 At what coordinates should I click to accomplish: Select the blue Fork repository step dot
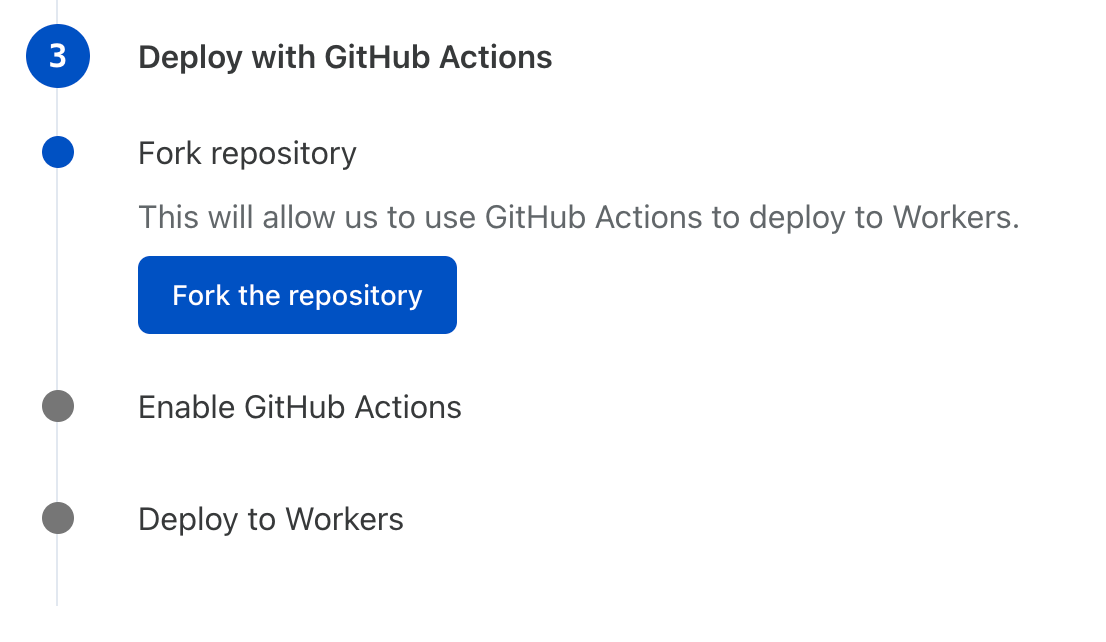[x=58, y=152]
